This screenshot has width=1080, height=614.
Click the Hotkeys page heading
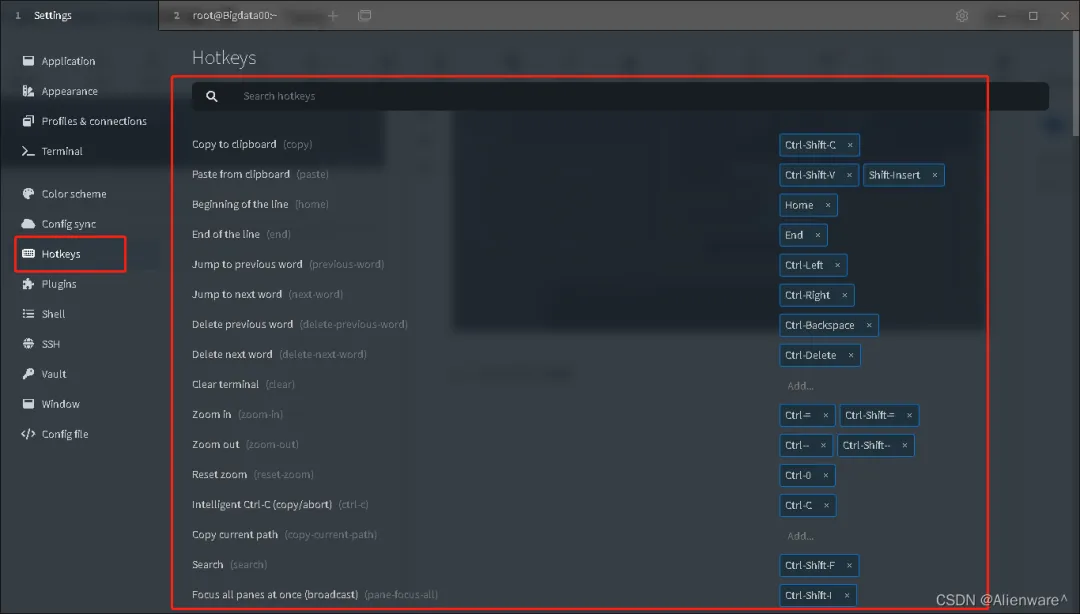(x=224, y=57)
